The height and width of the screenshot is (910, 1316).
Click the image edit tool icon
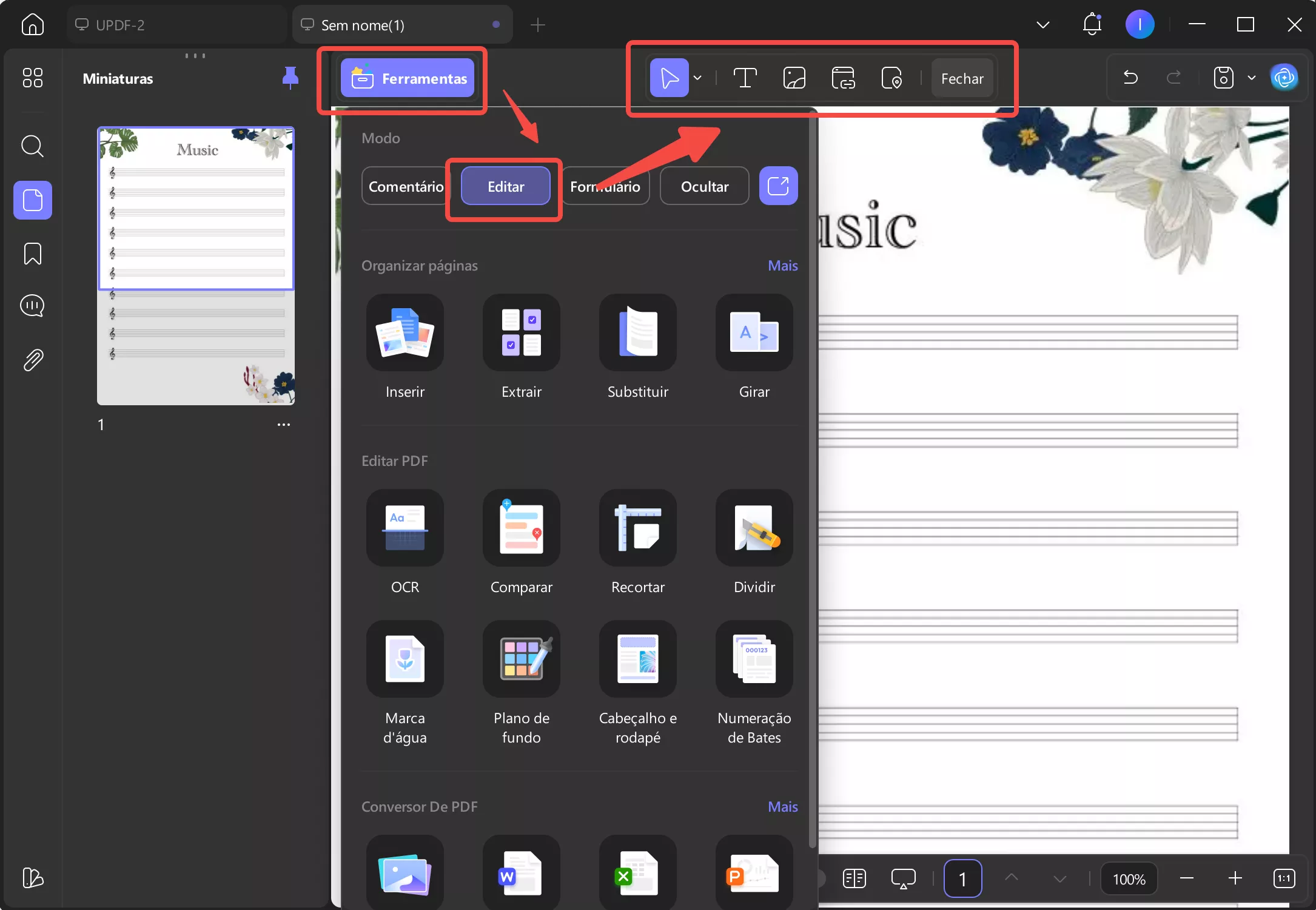[x=794, y=78]
